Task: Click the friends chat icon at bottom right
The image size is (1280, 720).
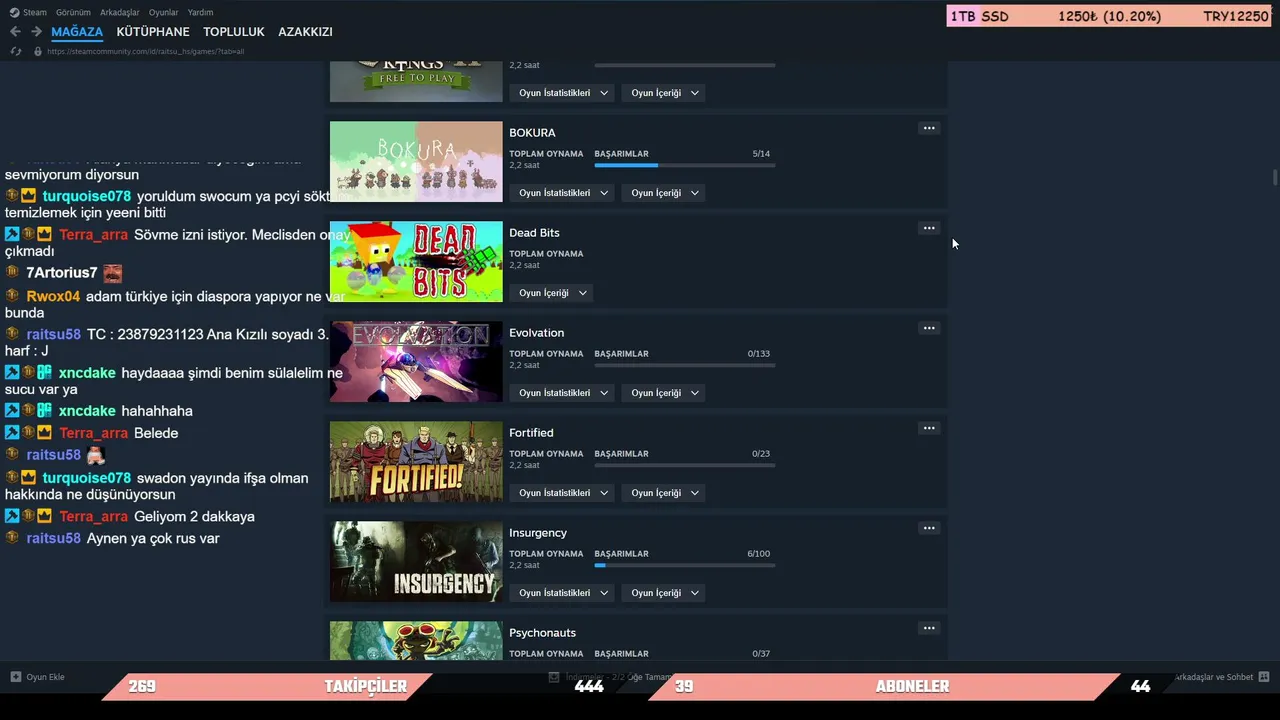Action: (1264, 677)
